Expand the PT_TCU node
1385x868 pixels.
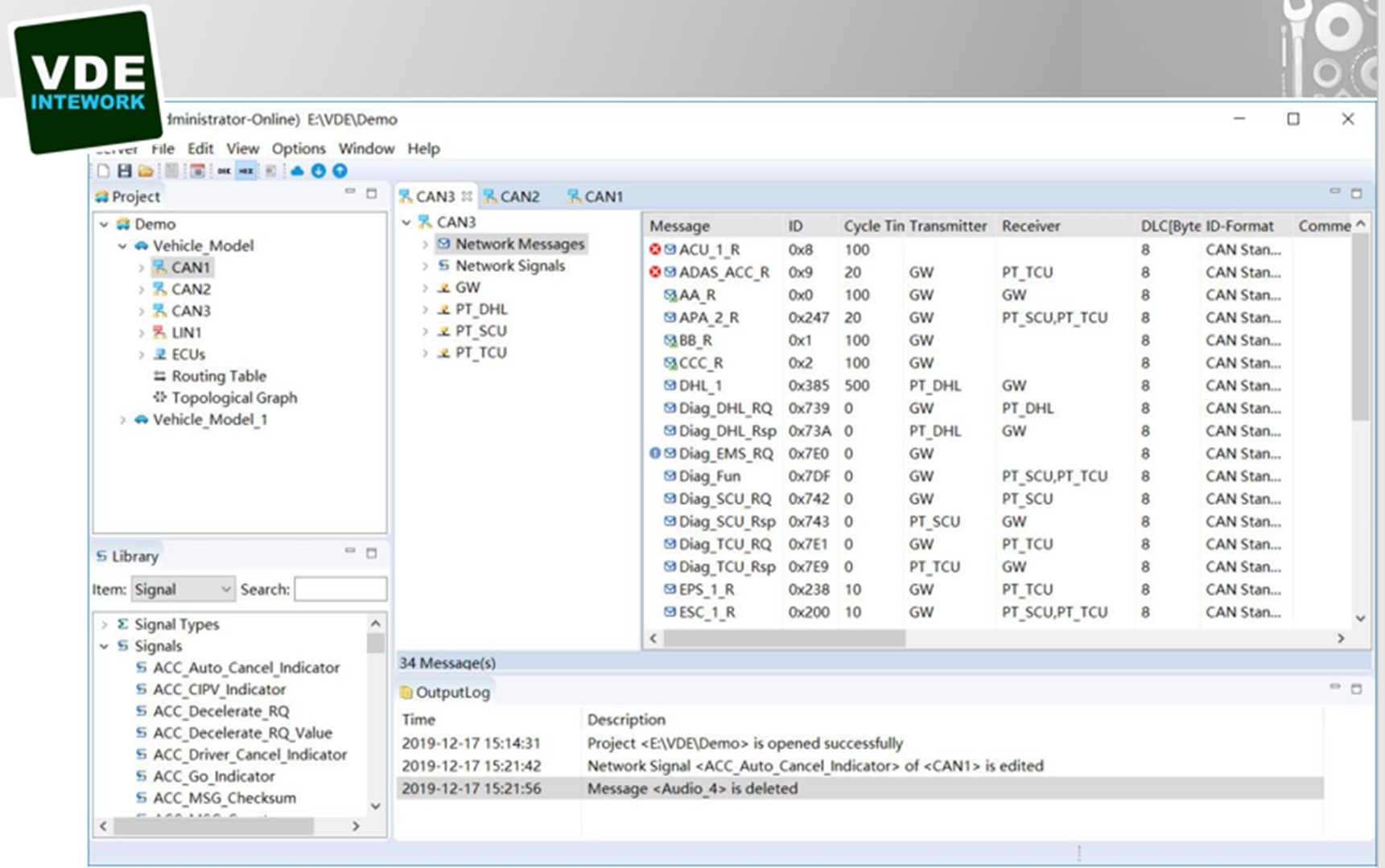[425, 353]
